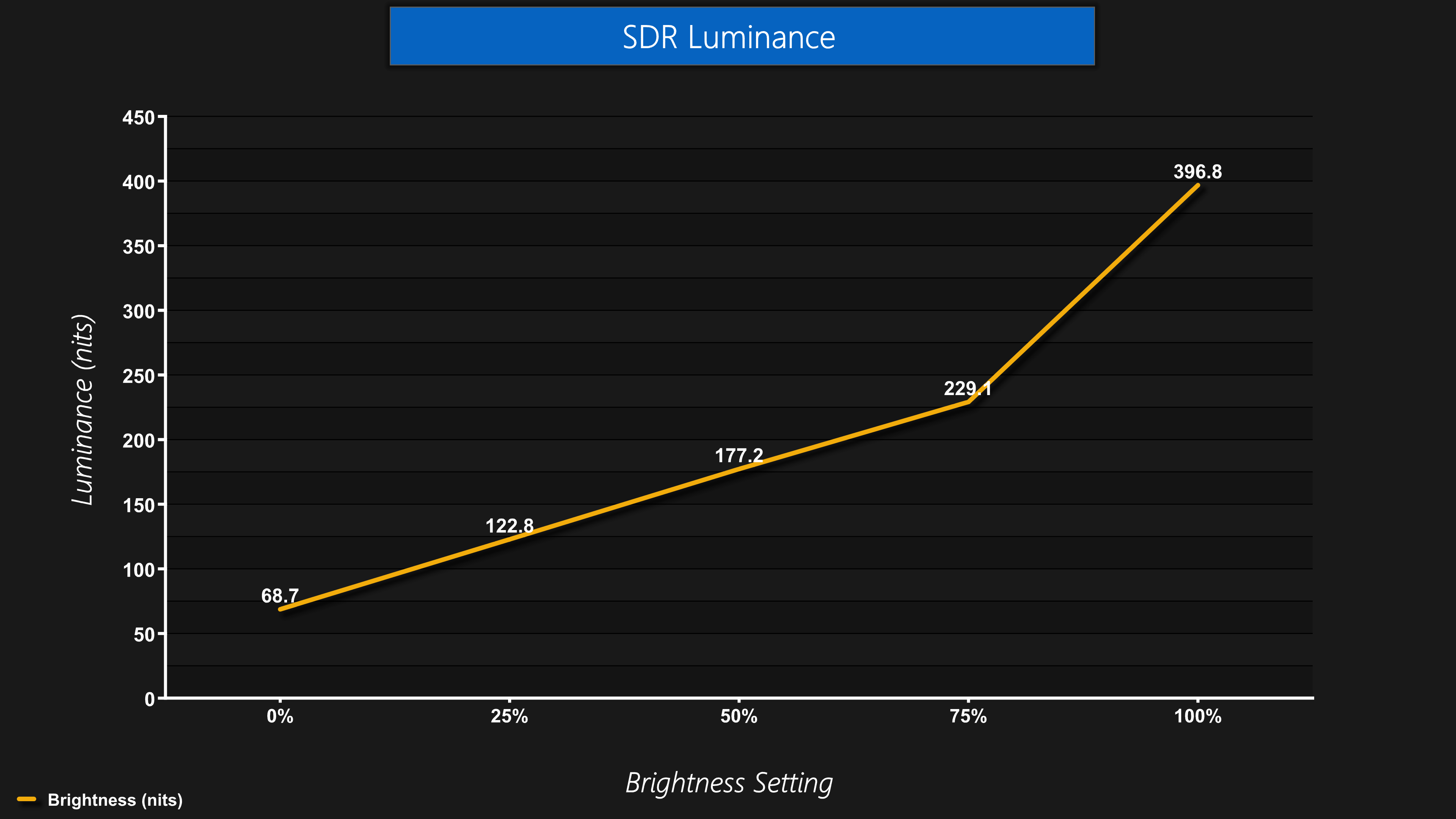Click the 0 y-axis origin label
The width and height of the screenshot is (1456, 819).
click(149, 699)
